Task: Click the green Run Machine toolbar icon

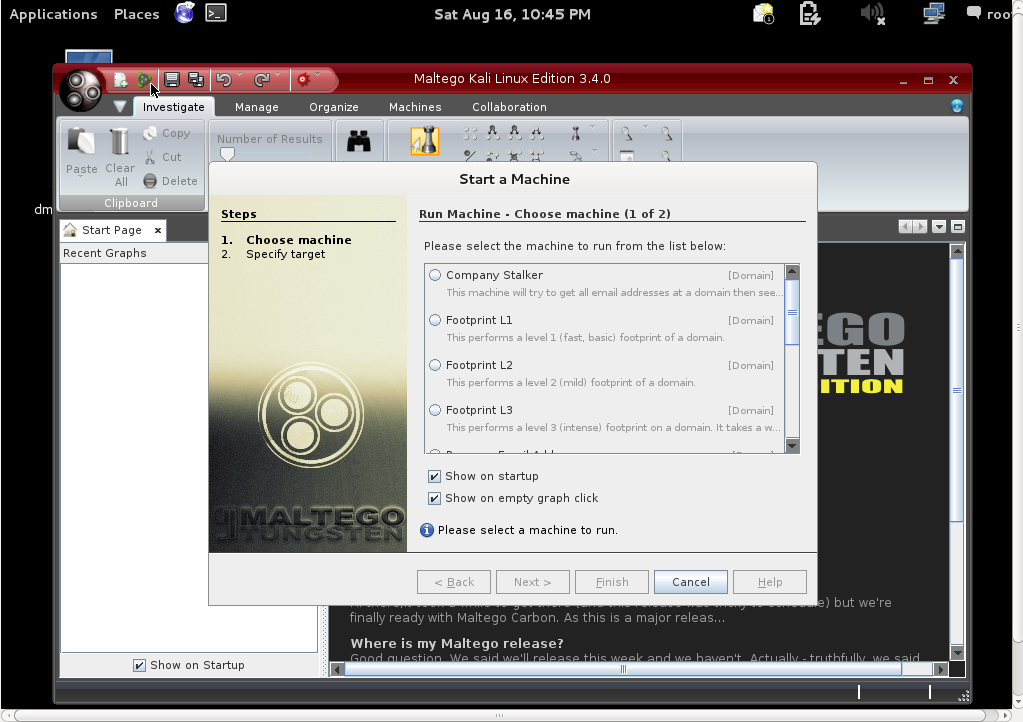Action: point(144,80)
